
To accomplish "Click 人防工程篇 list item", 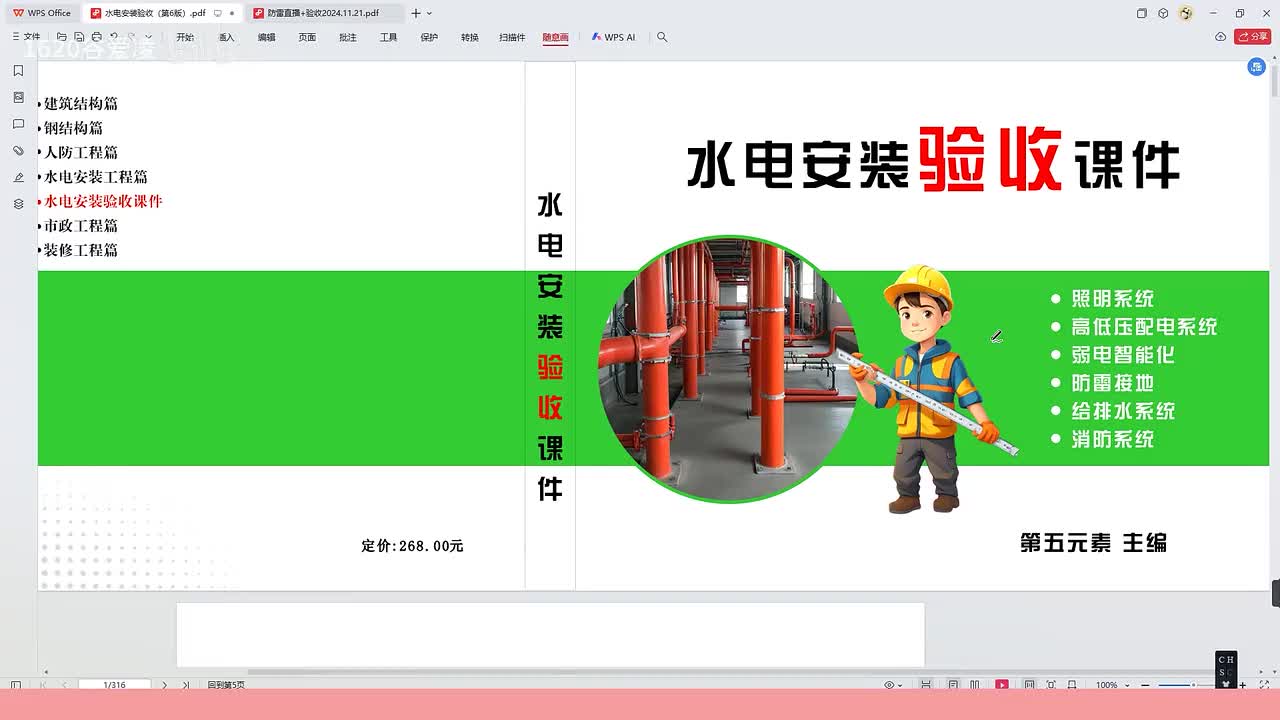I will coord(81,152).
